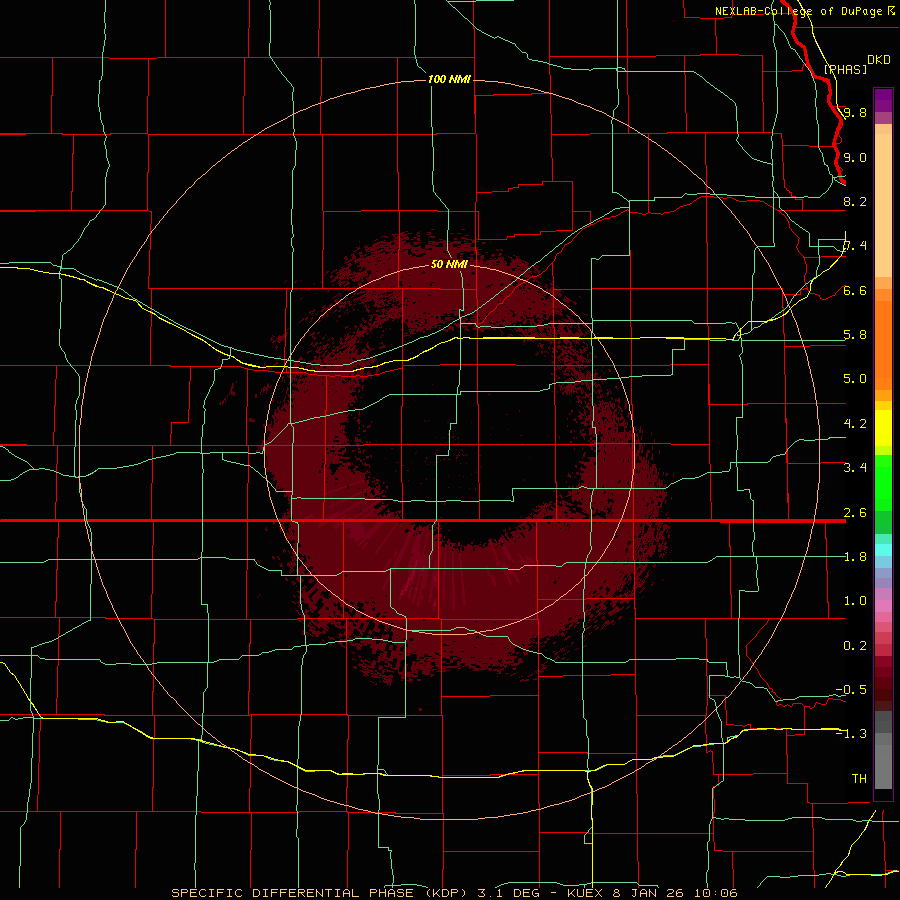Select the "DKD" label above the legend

click(x=878, y=60)
